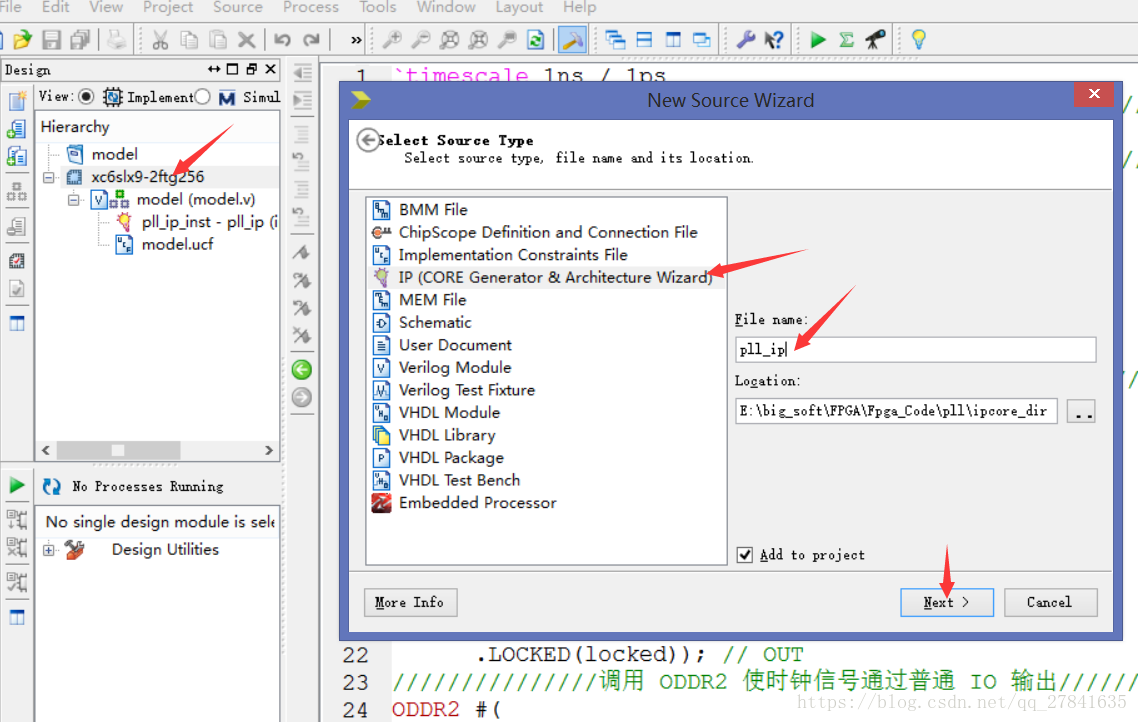
Task: Open the Window menu
Action: click(x=446, y=7)
